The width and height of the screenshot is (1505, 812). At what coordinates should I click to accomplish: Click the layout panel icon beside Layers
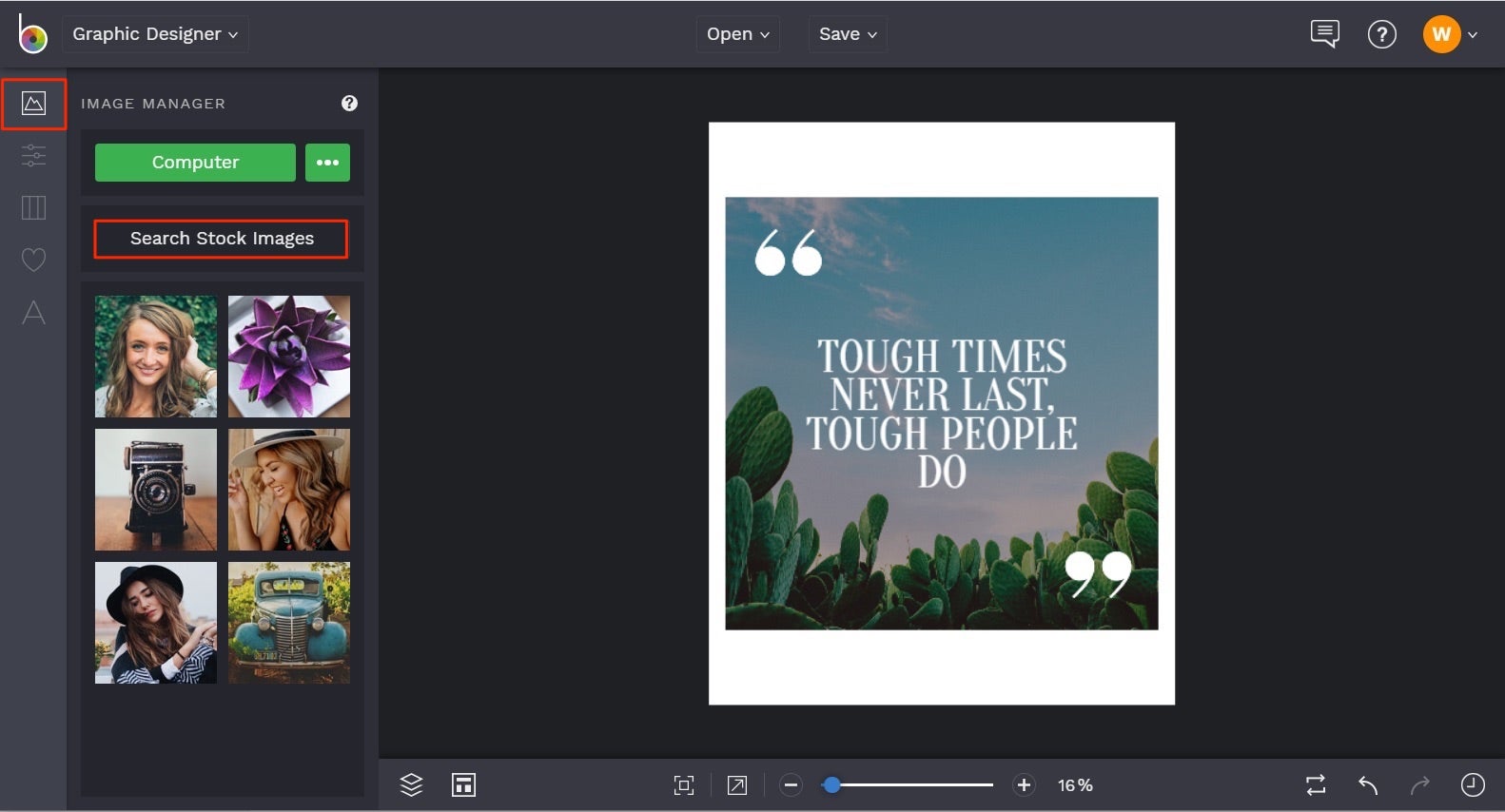[463, 784]
